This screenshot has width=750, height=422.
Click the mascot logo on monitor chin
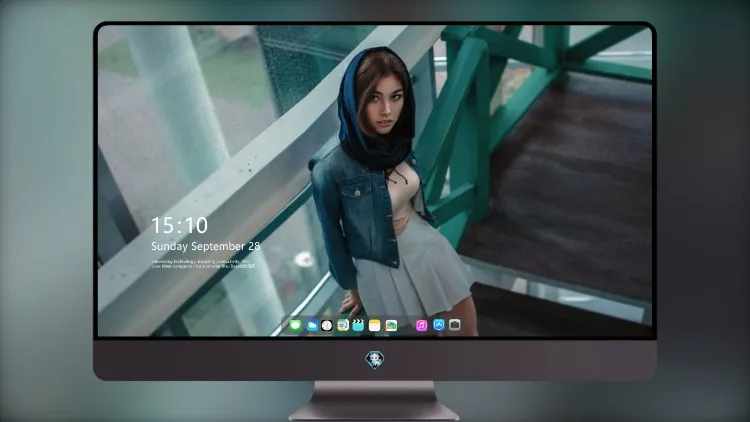(375, 360)
